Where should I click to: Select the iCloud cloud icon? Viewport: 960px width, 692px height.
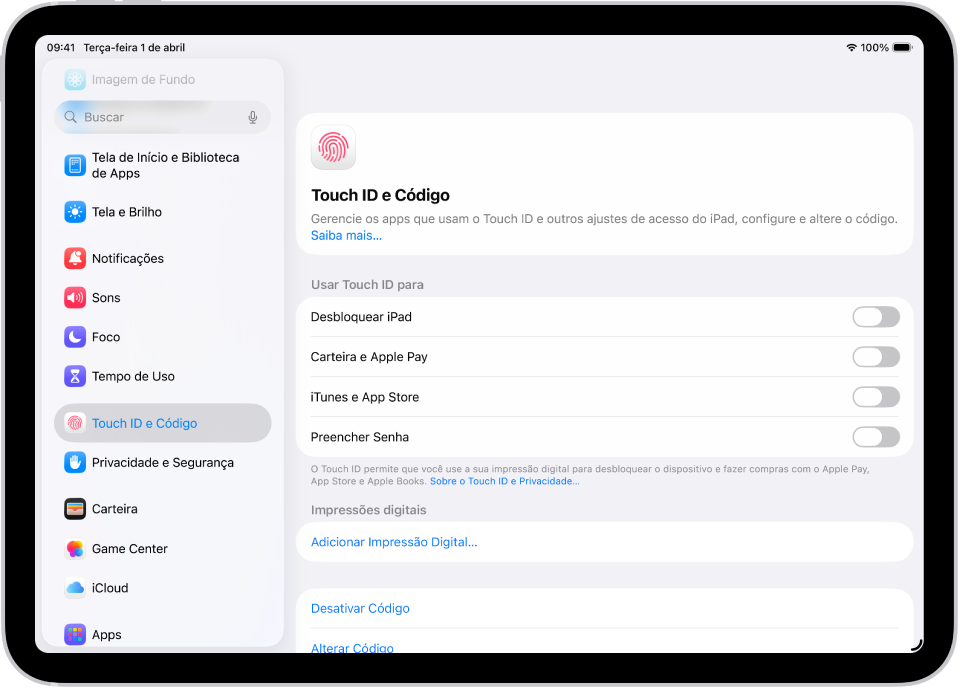tap(74, 588)
